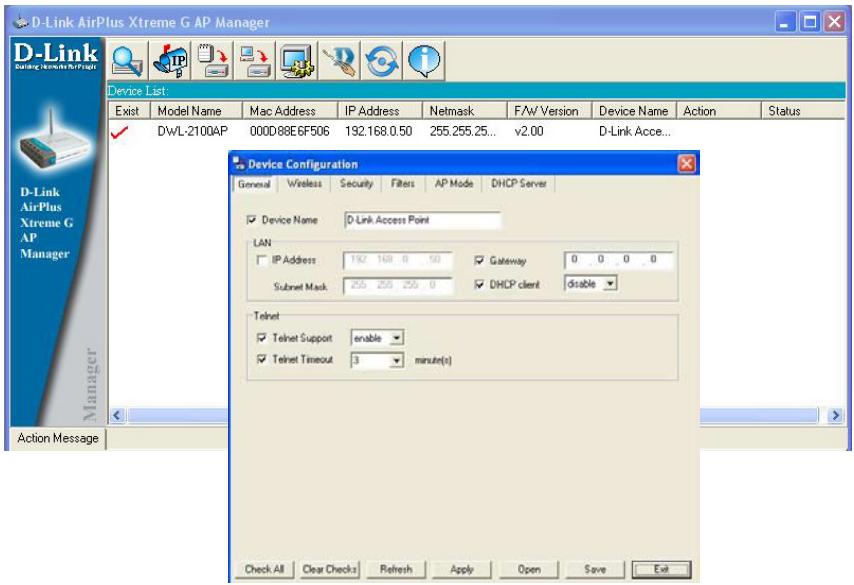Click the Status column header

point(803,111)
